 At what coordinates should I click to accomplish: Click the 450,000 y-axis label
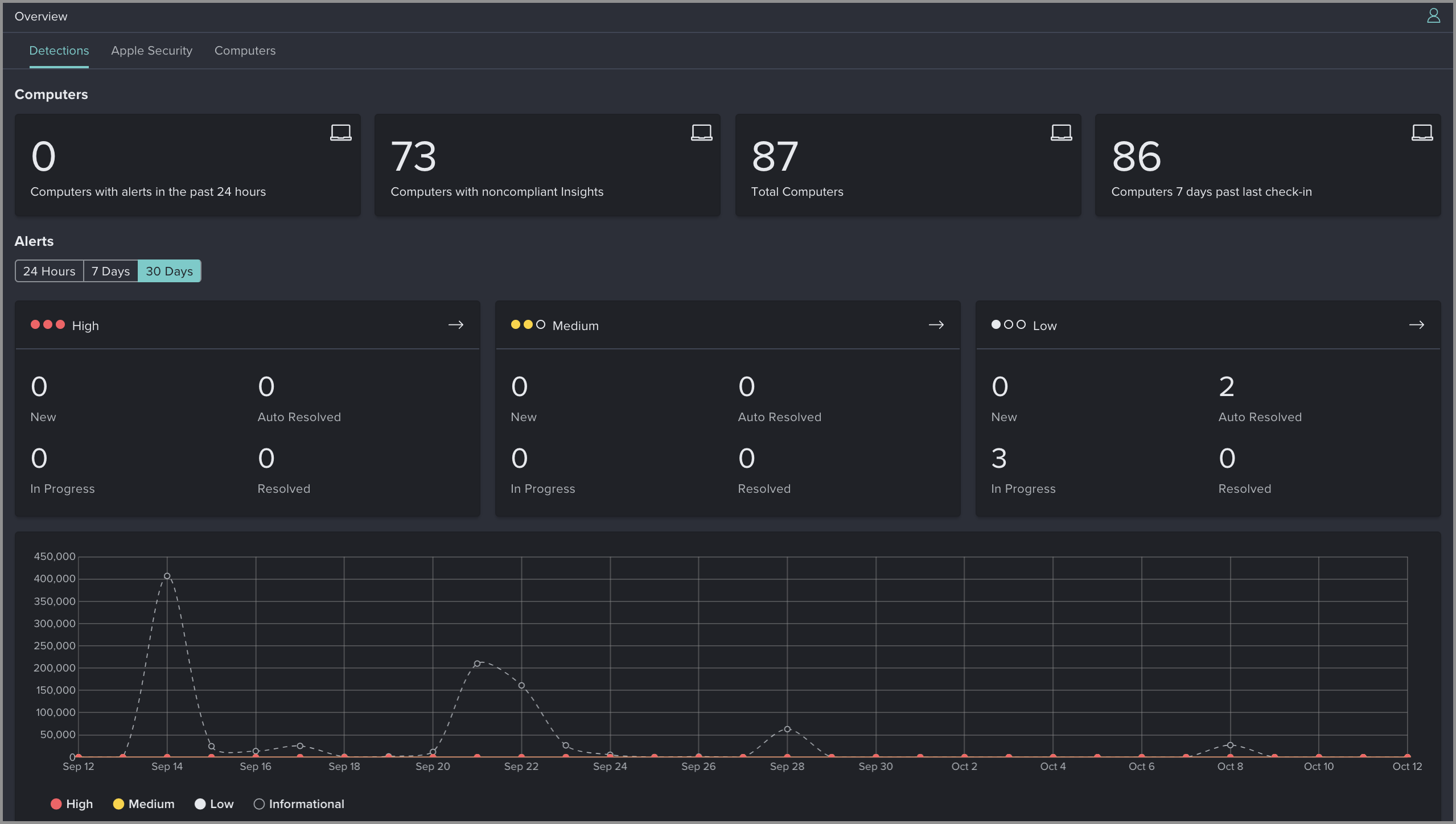tap(55, 557)
